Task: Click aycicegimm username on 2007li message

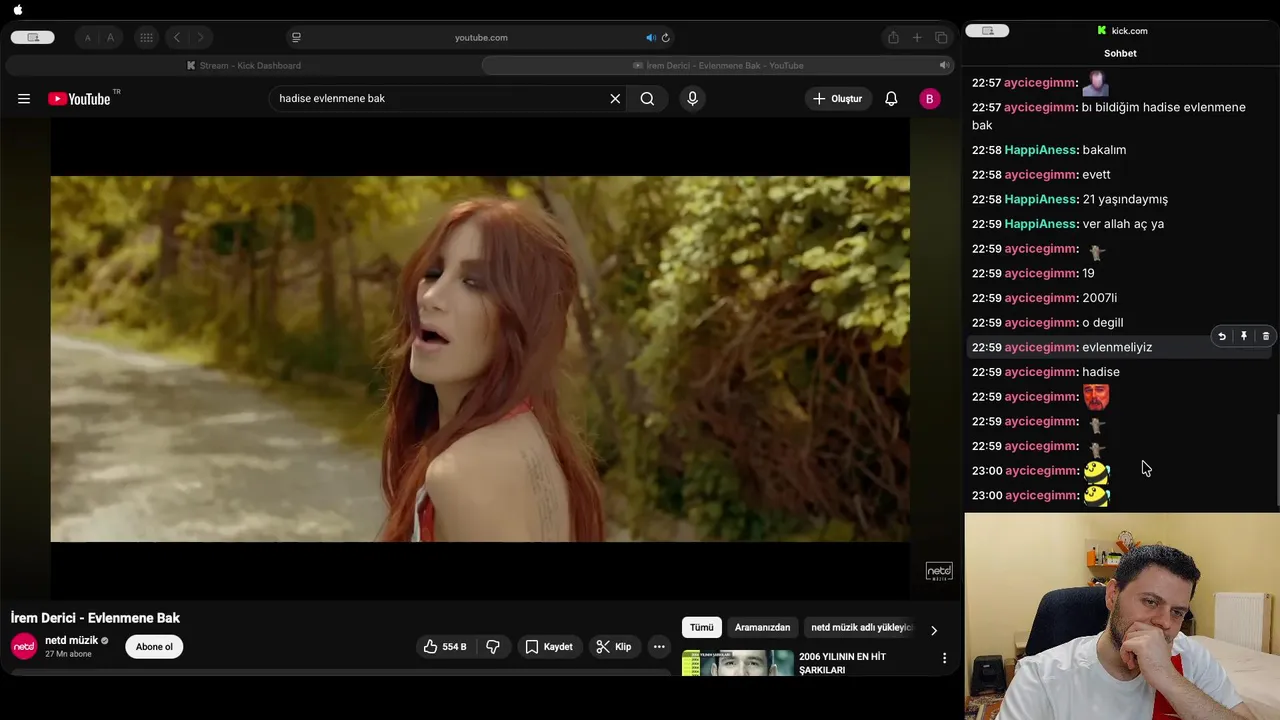Action: (x=1040, y=298)
